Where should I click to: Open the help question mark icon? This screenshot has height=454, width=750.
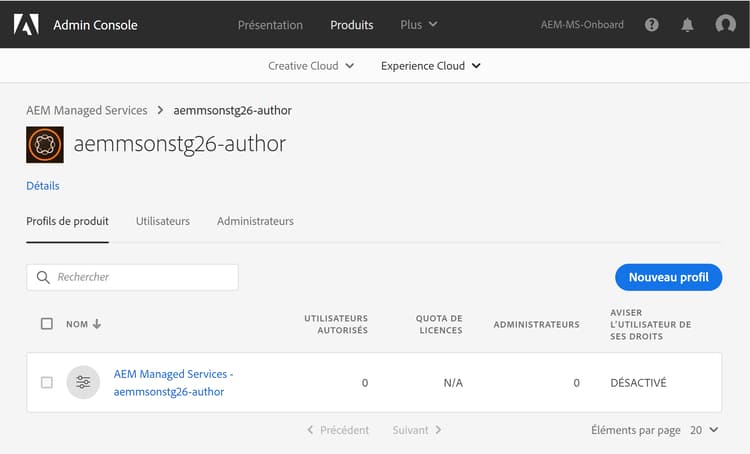tap(652, 25)
